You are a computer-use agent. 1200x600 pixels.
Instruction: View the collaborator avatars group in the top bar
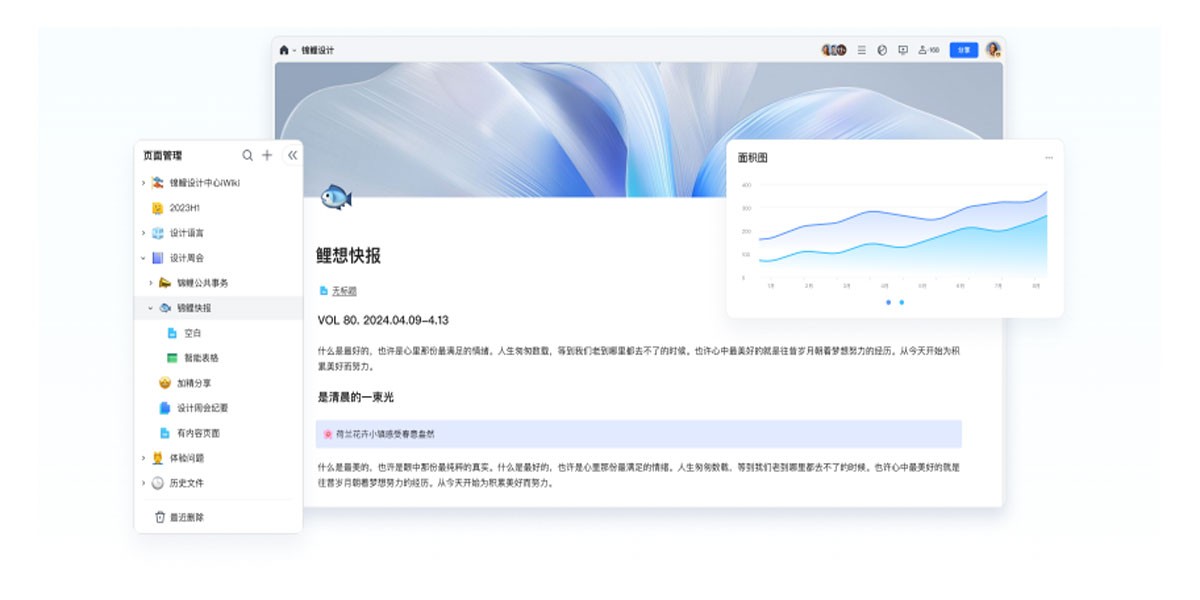point(834,50)
